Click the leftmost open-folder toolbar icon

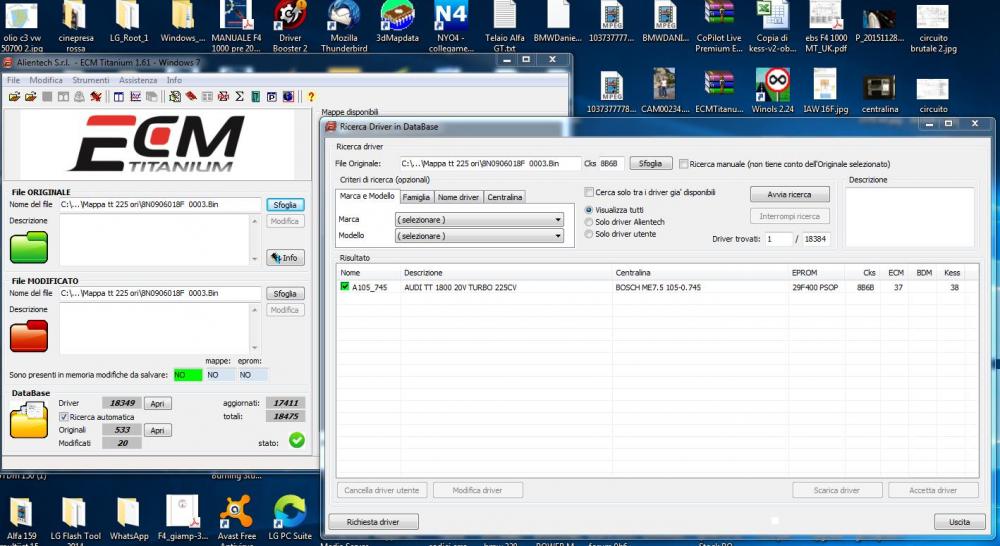click(x=14, y=97)
